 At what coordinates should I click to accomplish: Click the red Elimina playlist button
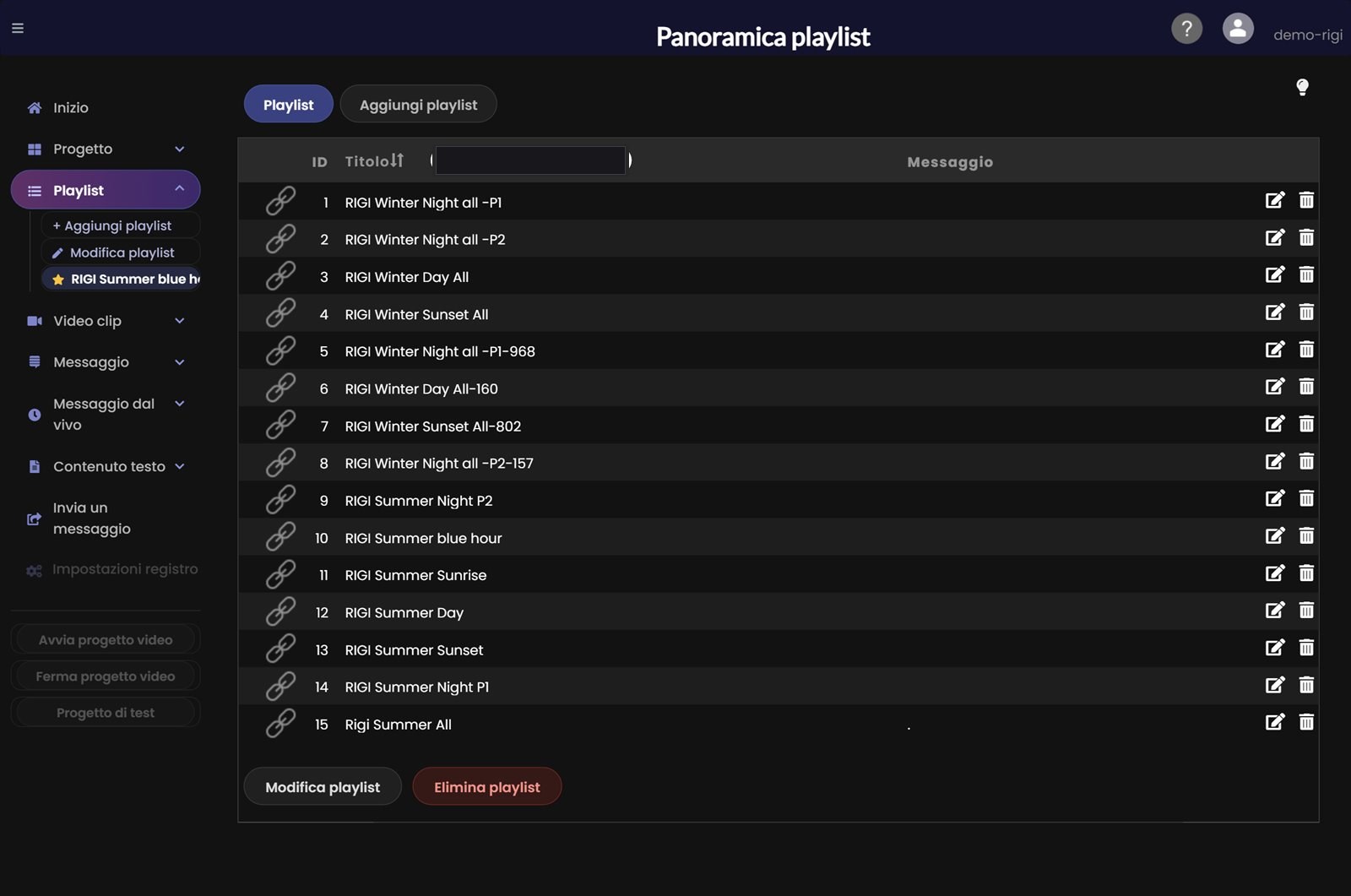[486, 787]
